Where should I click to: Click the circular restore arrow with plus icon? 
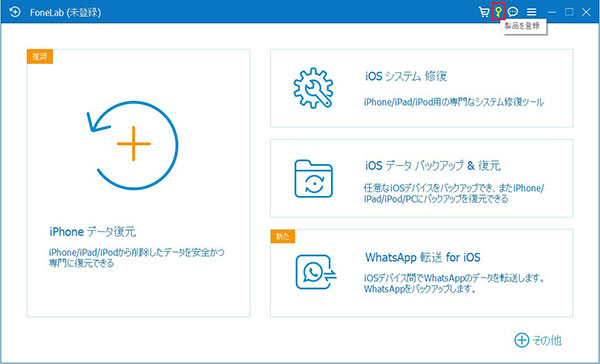[133, 145]
